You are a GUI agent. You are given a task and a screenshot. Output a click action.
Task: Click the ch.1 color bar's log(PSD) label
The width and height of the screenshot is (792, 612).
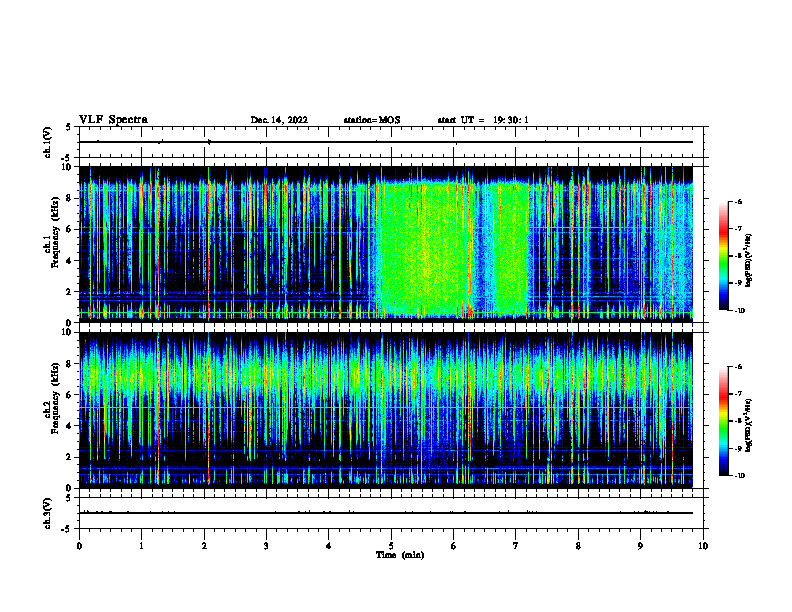(x=748, y=260)
